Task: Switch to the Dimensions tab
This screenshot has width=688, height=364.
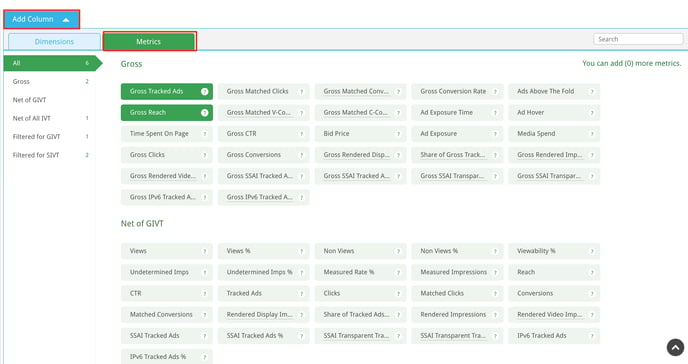Action: click(x=54, y=42)
